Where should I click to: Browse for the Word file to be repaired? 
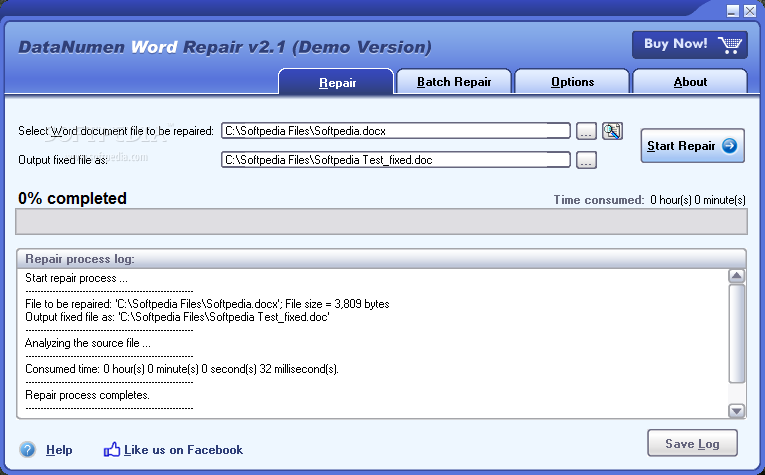click(x=586, y=131)
